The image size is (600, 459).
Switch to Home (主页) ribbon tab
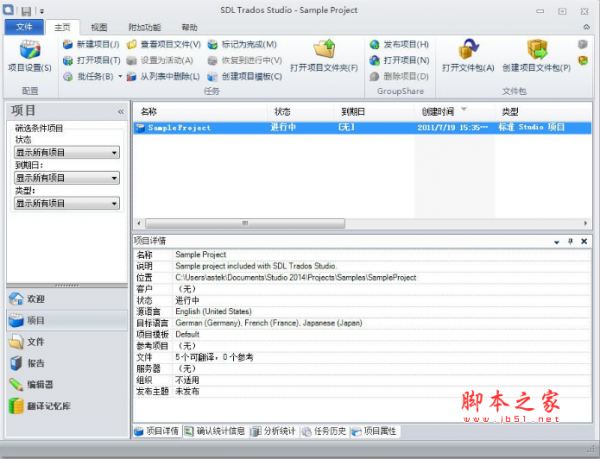click(x=62, y=27)
